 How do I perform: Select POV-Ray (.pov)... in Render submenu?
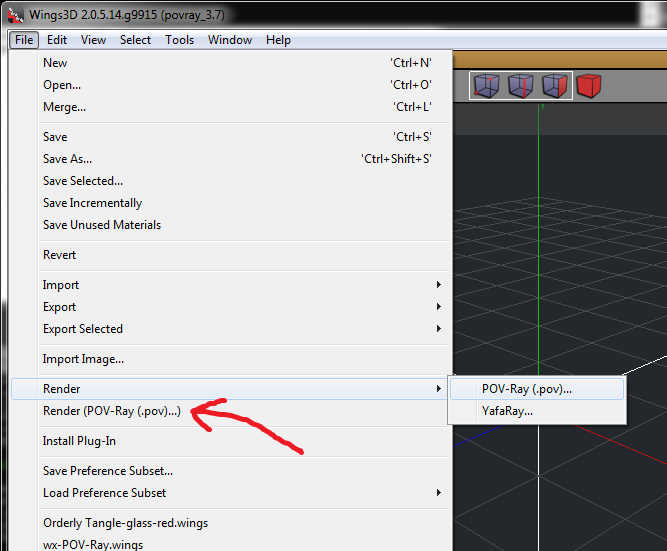click(537, 389)
